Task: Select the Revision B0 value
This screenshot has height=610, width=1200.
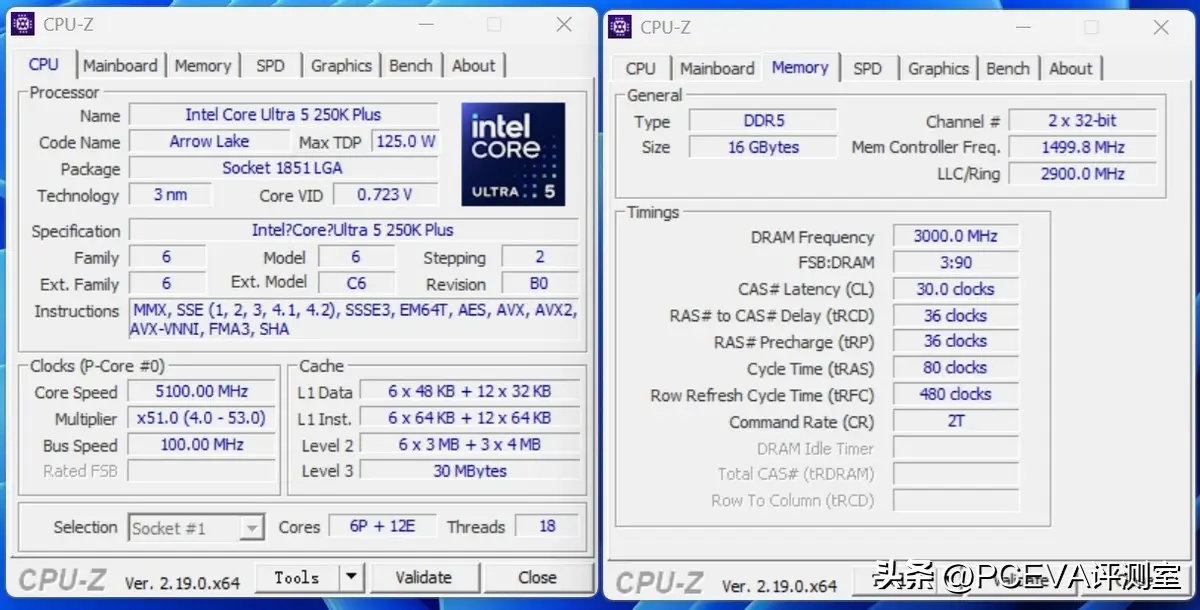Action: [x=540, y=283]
